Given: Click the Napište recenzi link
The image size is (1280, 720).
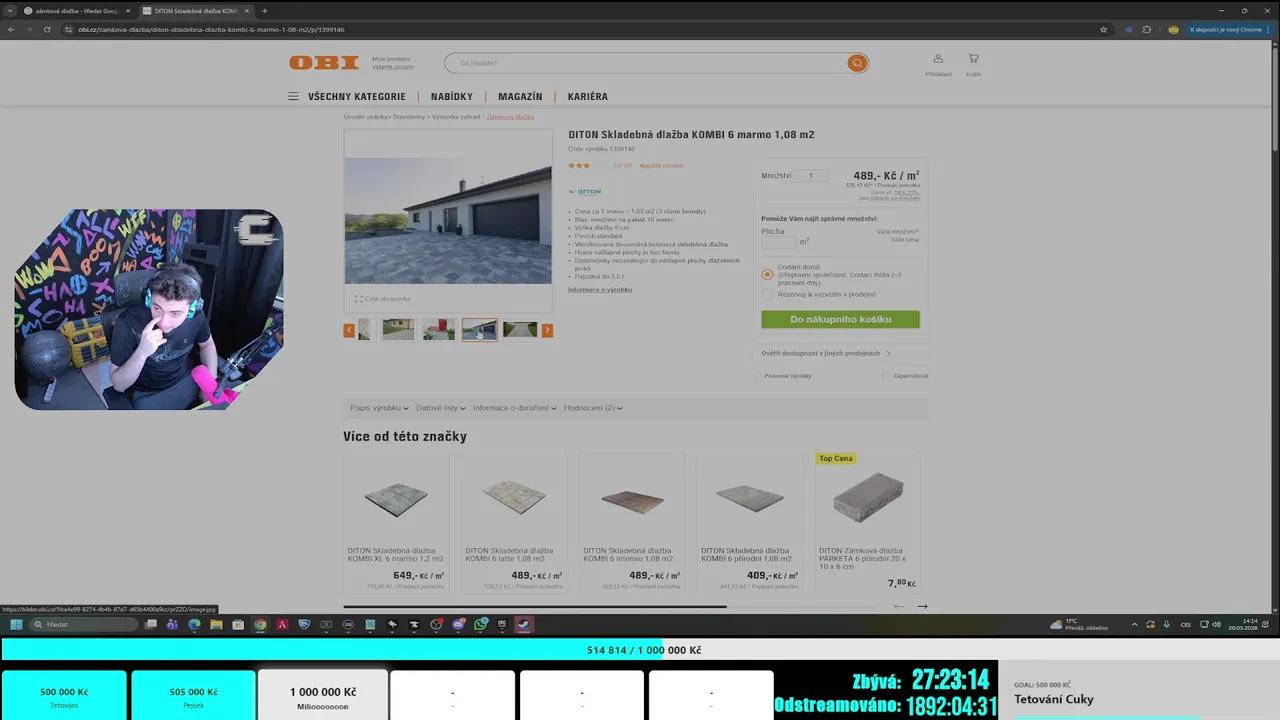Looking at the screenshot, I should tap(662, 166).
